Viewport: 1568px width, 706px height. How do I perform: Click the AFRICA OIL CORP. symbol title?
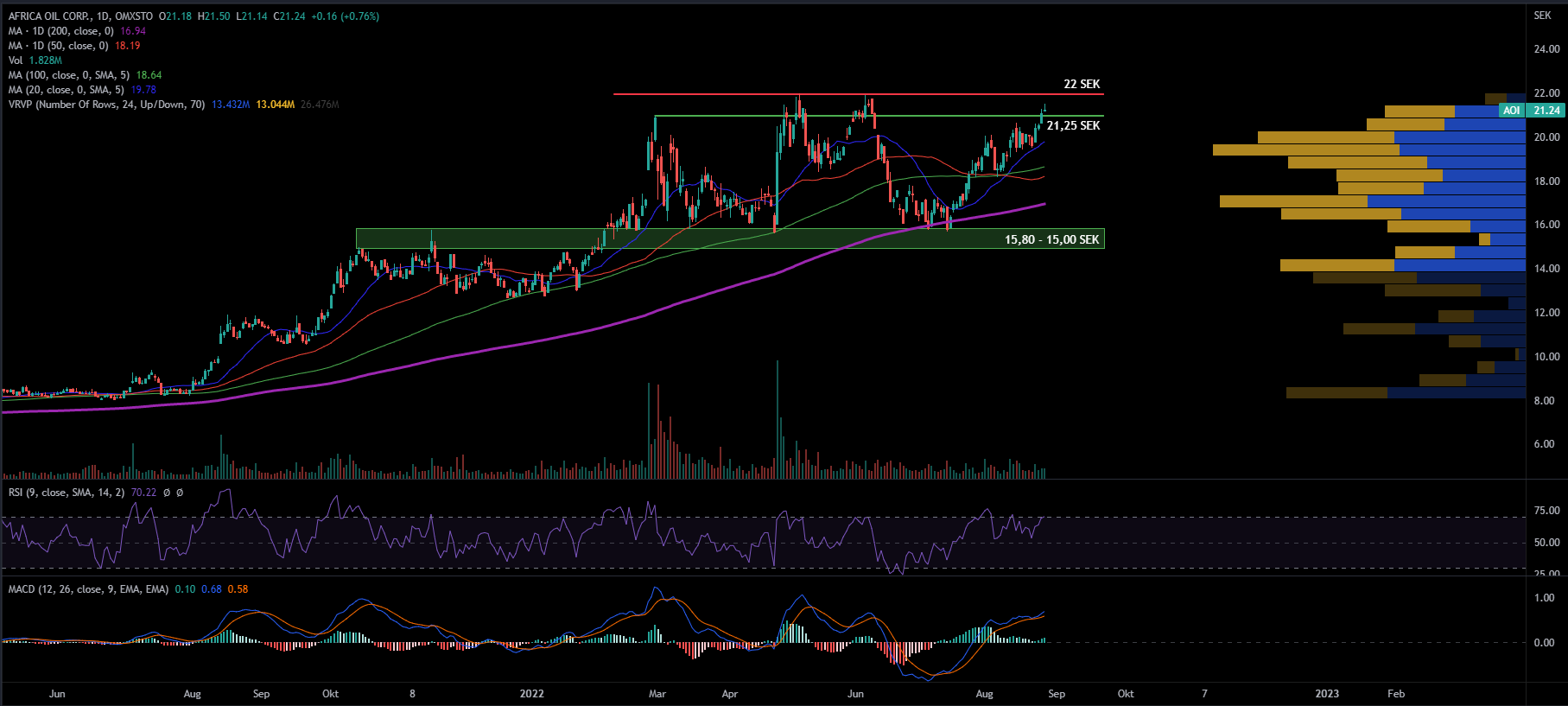(48, 16)
